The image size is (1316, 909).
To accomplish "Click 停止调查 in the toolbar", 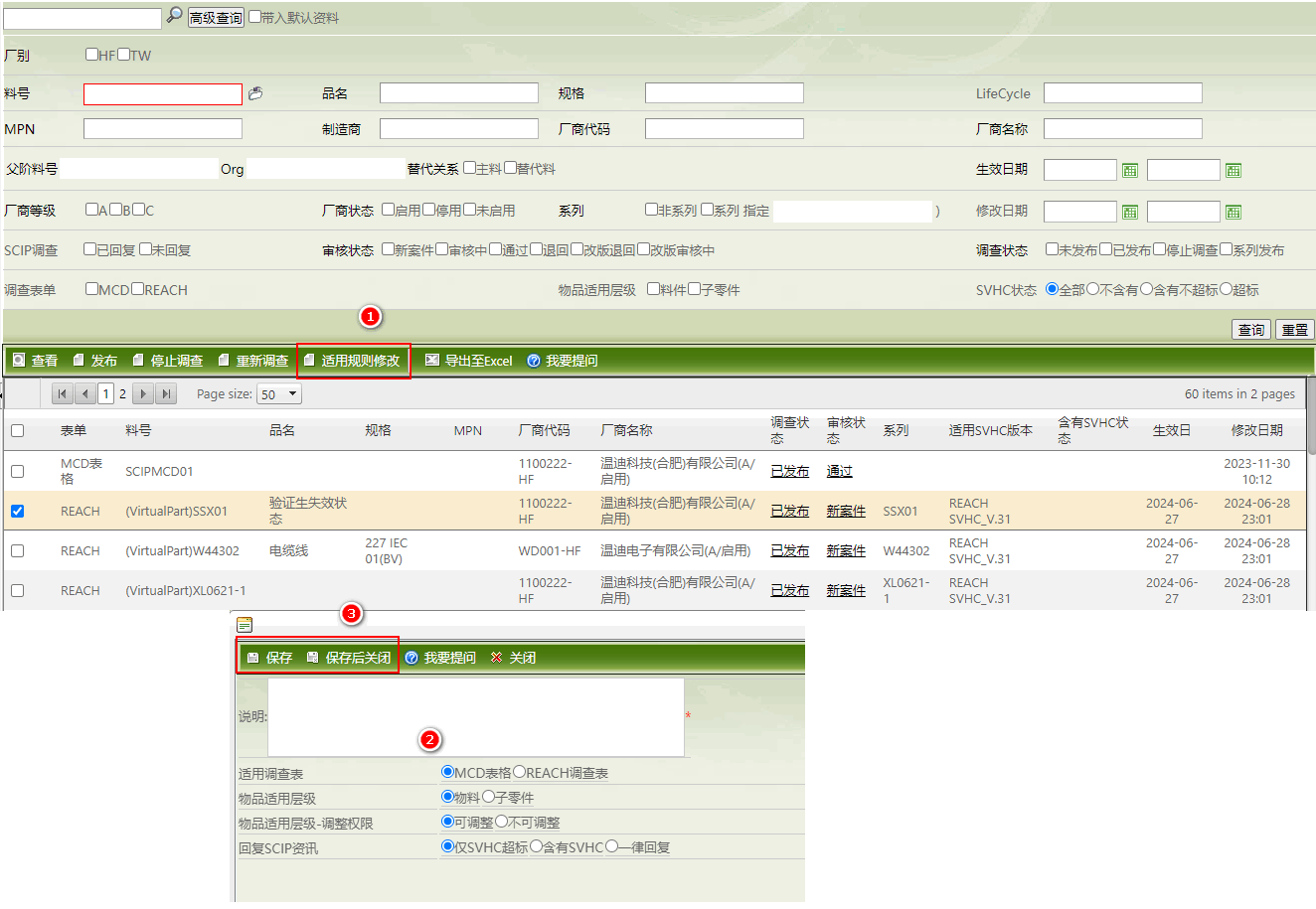I will (x=168, y=361).
